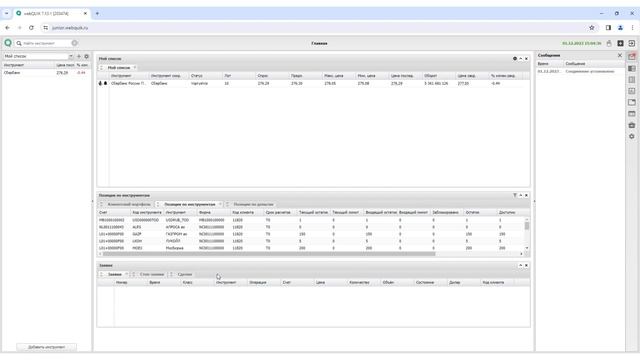This screenshot has width=640, height=360.
Task: Collapse the Позиции по инструментам panel
Action: [520, 196]
